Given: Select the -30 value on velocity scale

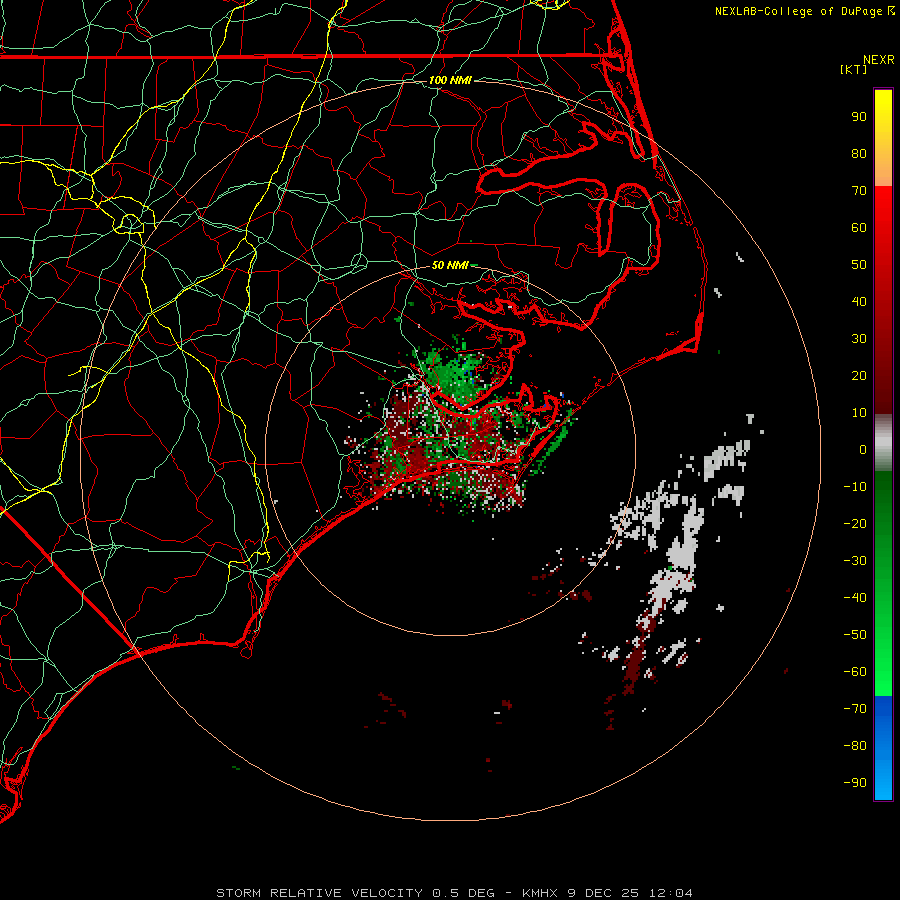Looking at the screenshot, I should [x=855, y=561].
